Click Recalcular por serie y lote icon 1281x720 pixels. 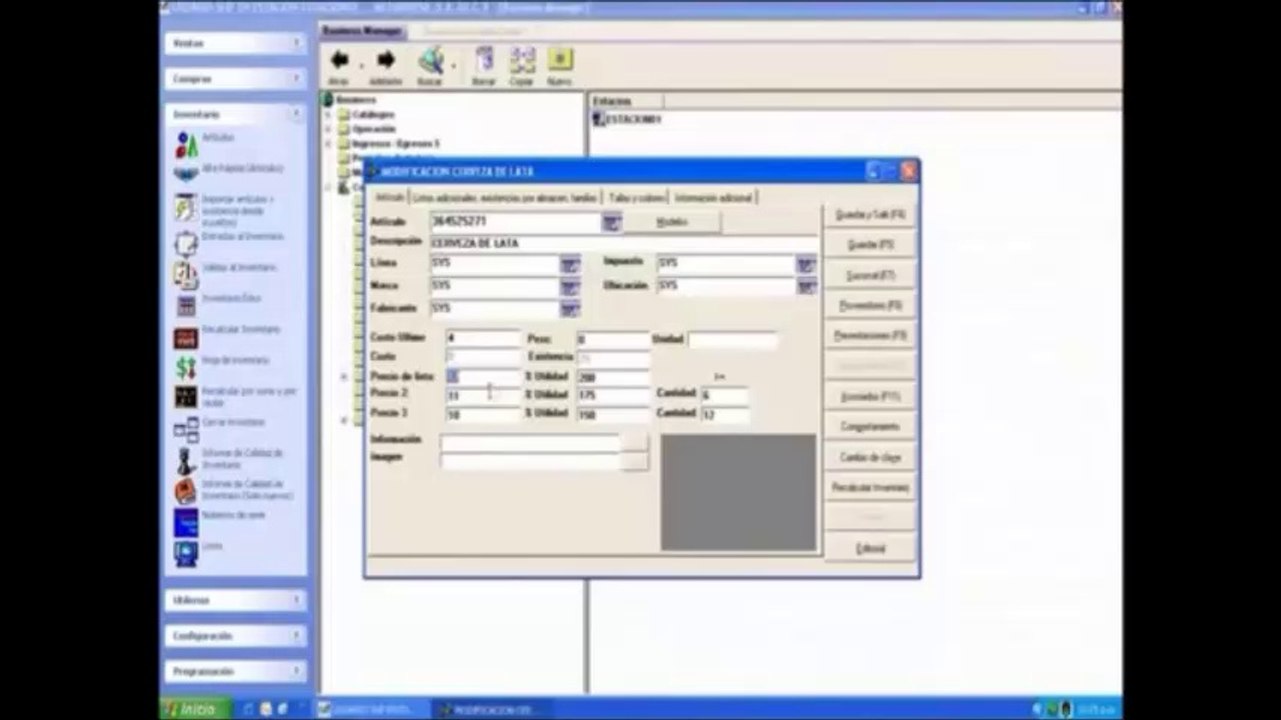point(186,397)
